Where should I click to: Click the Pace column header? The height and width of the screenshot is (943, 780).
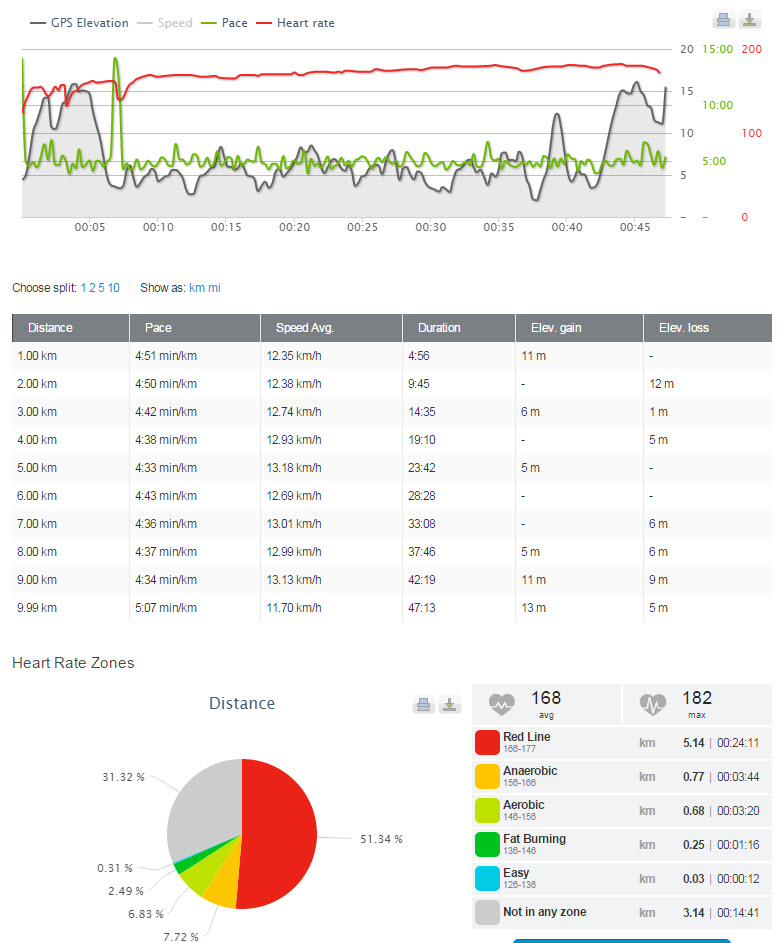(158, 328)
